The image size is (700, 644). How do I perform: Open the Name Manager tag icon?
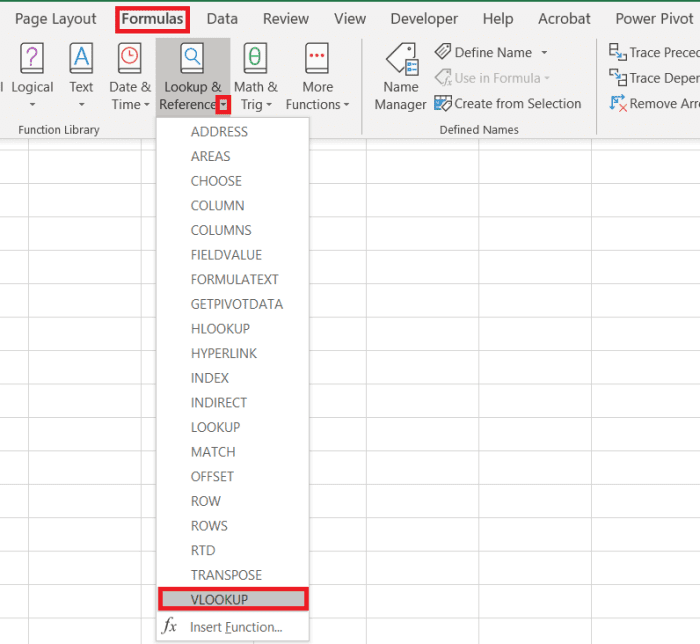[402, 59]
